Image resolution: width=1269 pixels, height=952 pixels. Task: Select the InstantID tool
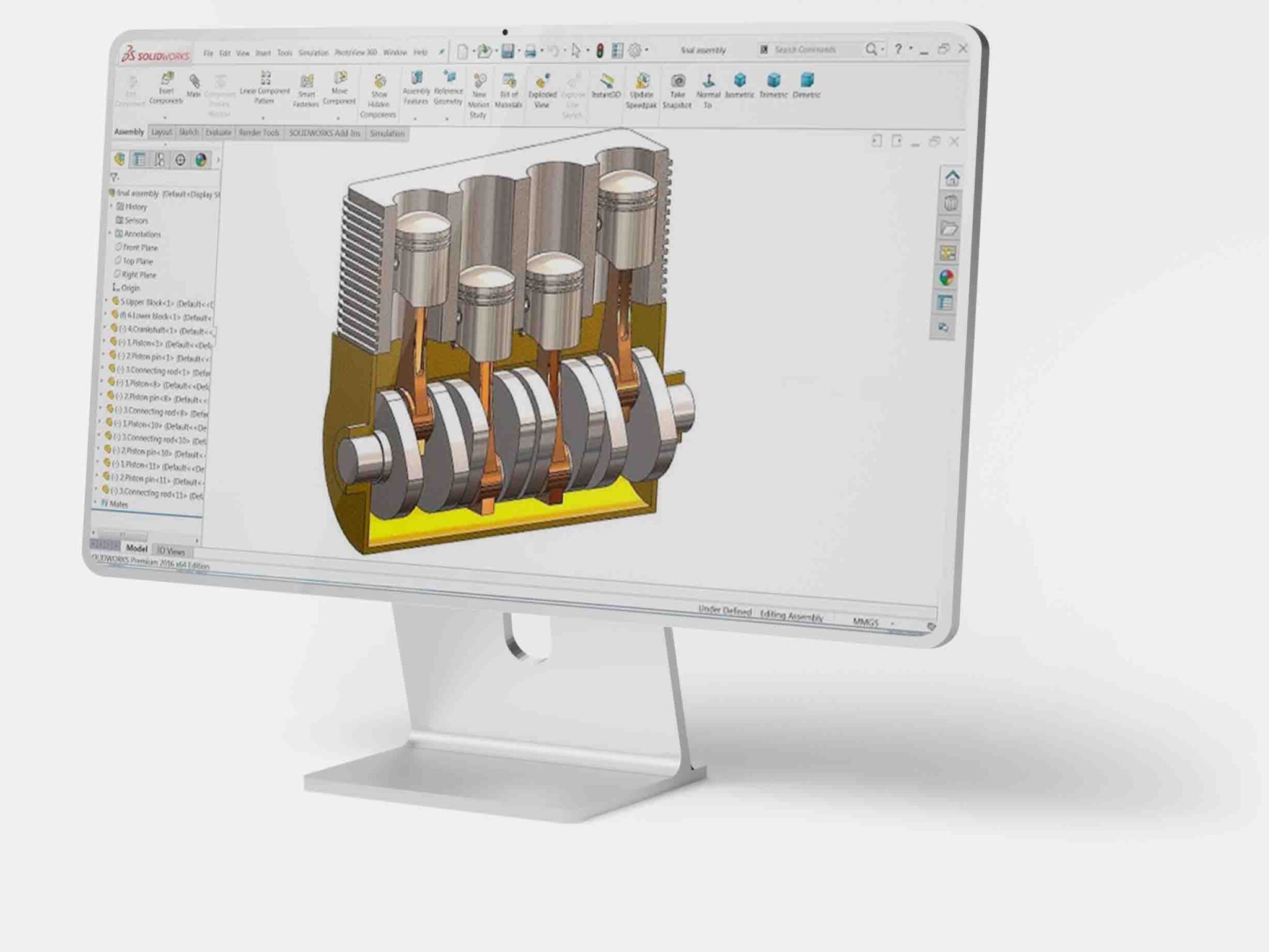[x=605, y=81]
